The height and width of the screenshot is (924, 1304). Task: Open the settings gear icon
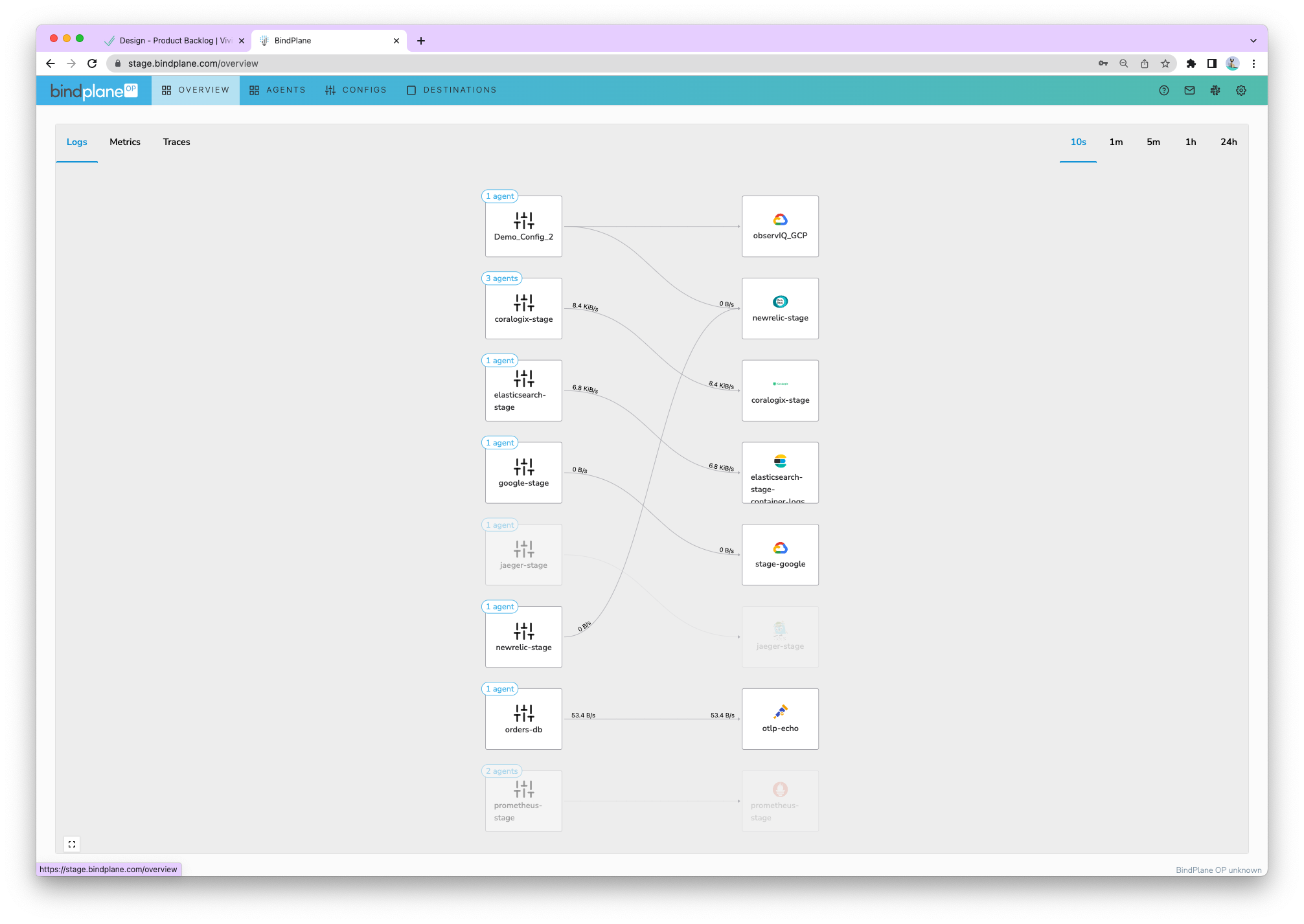1241,91
